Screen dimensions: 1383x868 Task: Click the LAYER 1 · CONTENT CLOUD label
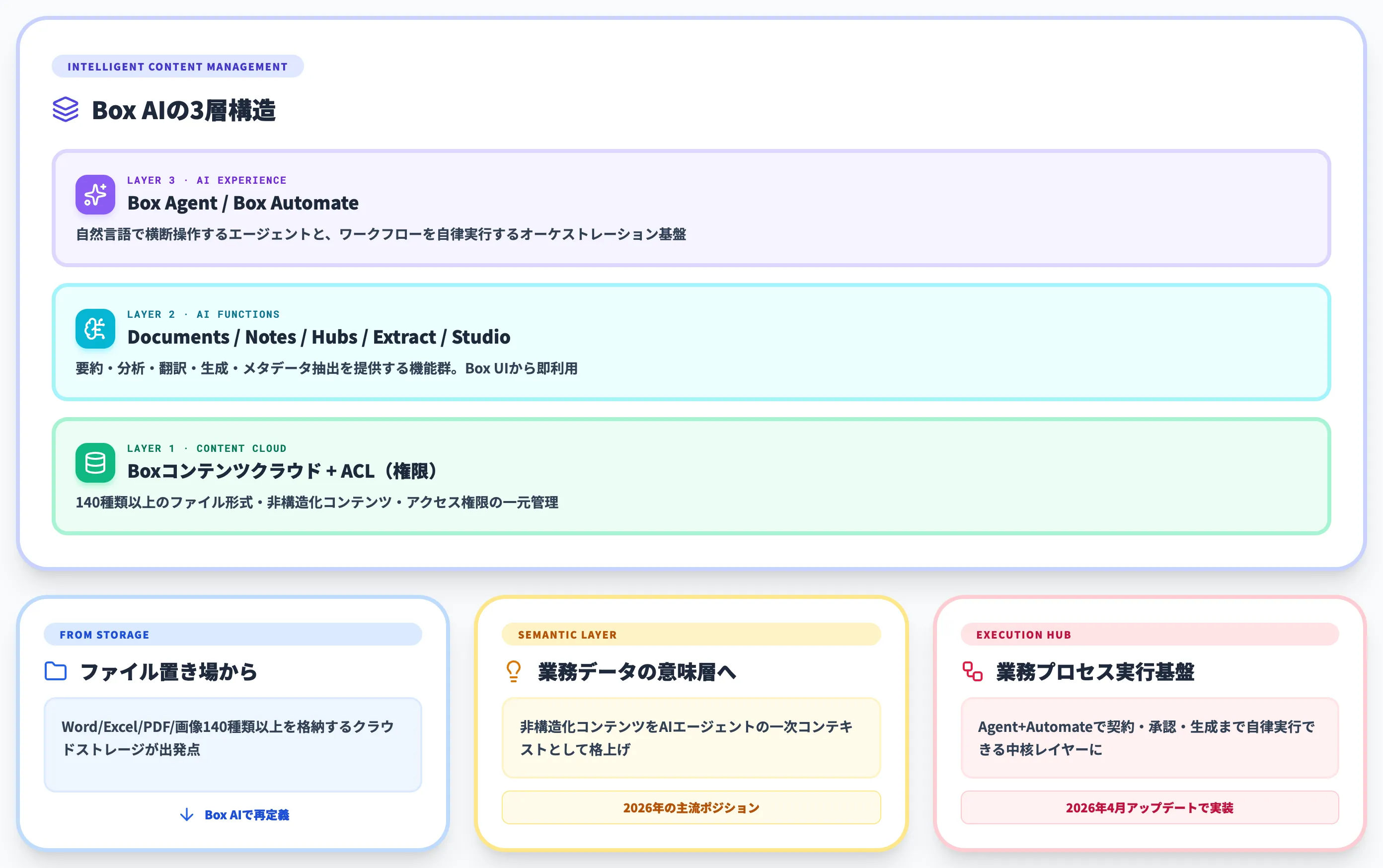[207, 448]
